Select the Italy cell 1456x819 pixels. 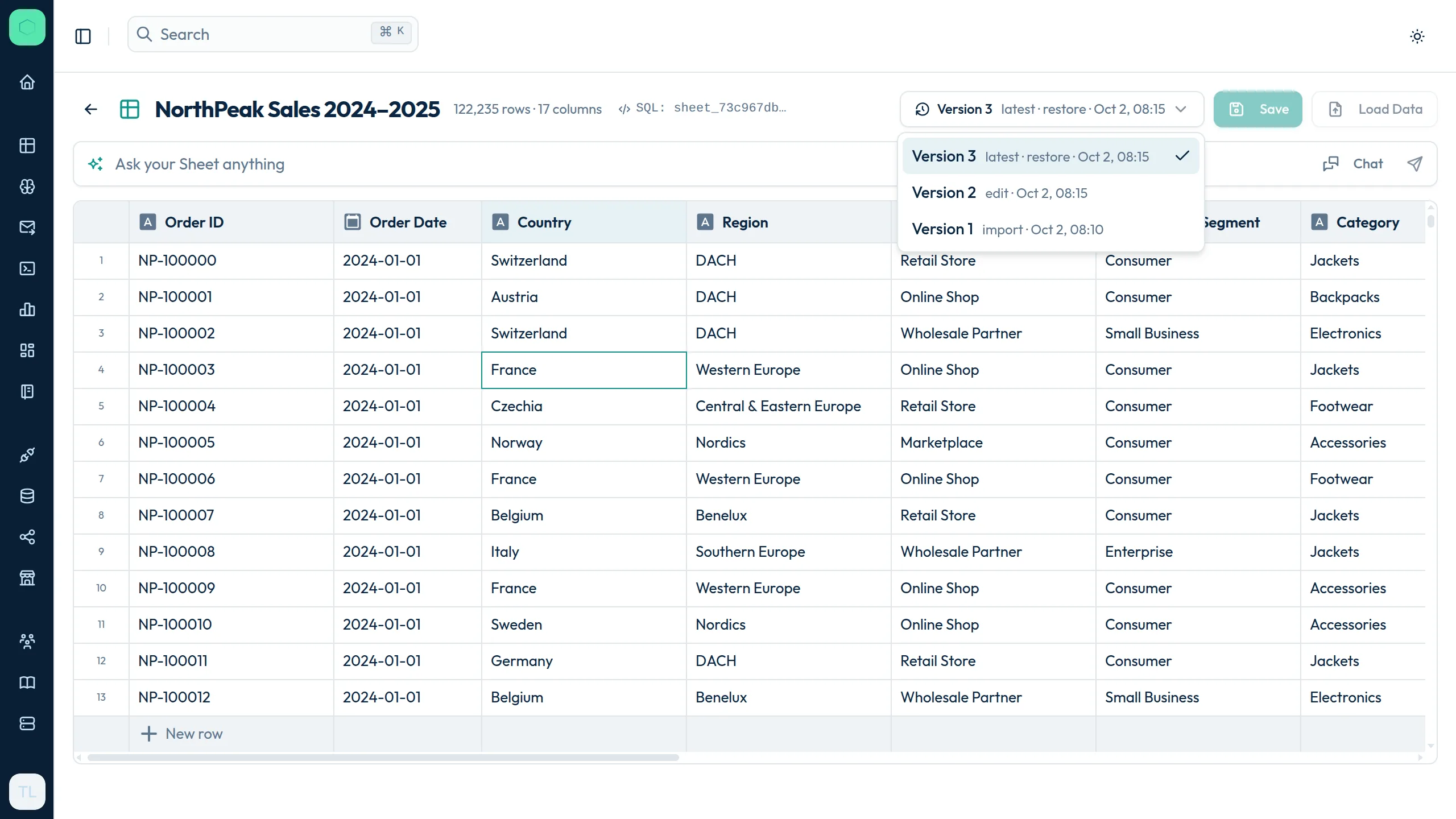click(584, 552)
